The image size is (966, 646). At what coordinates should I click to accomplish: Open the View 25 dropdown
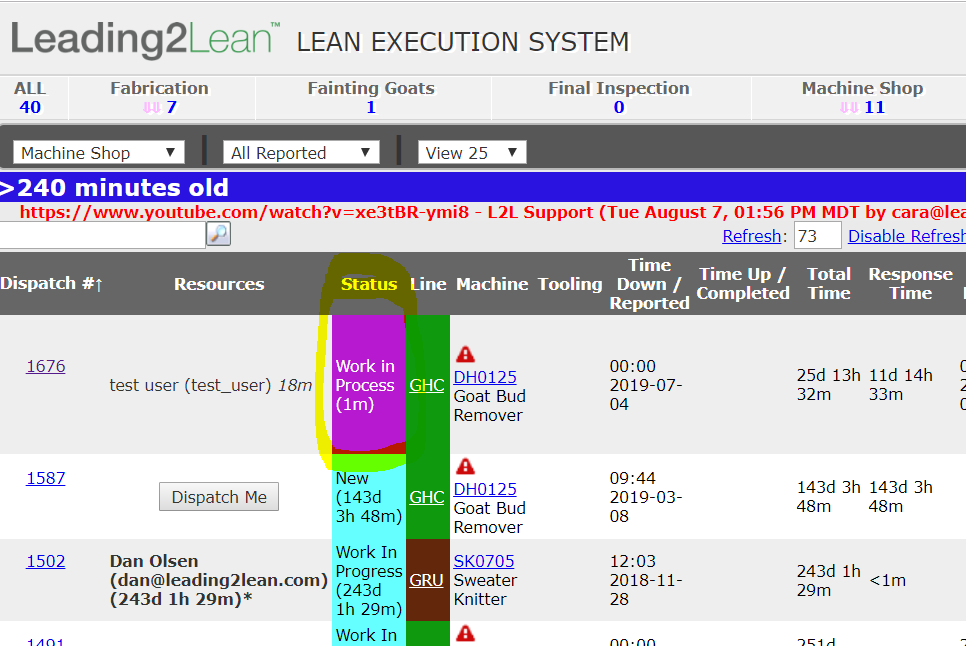(472, 153)
